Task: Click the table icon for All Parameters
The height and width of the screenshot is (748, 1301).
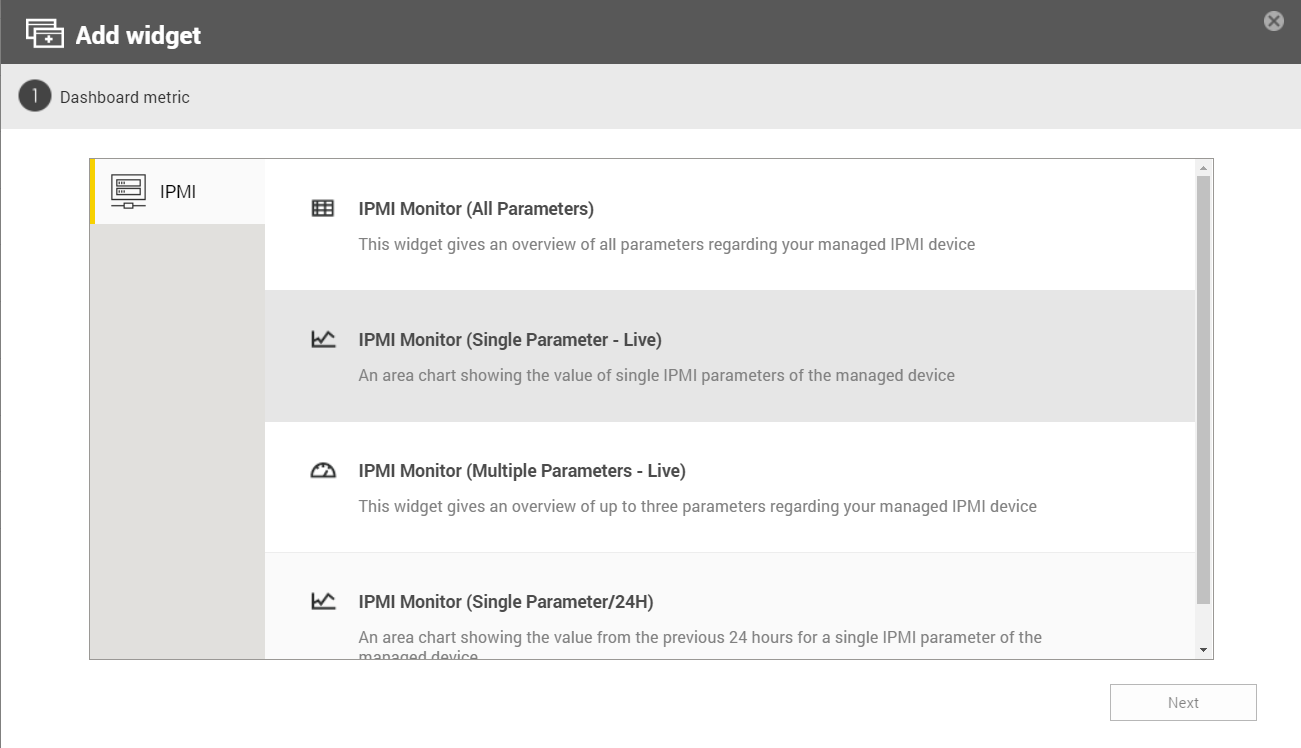Action: 323,208
